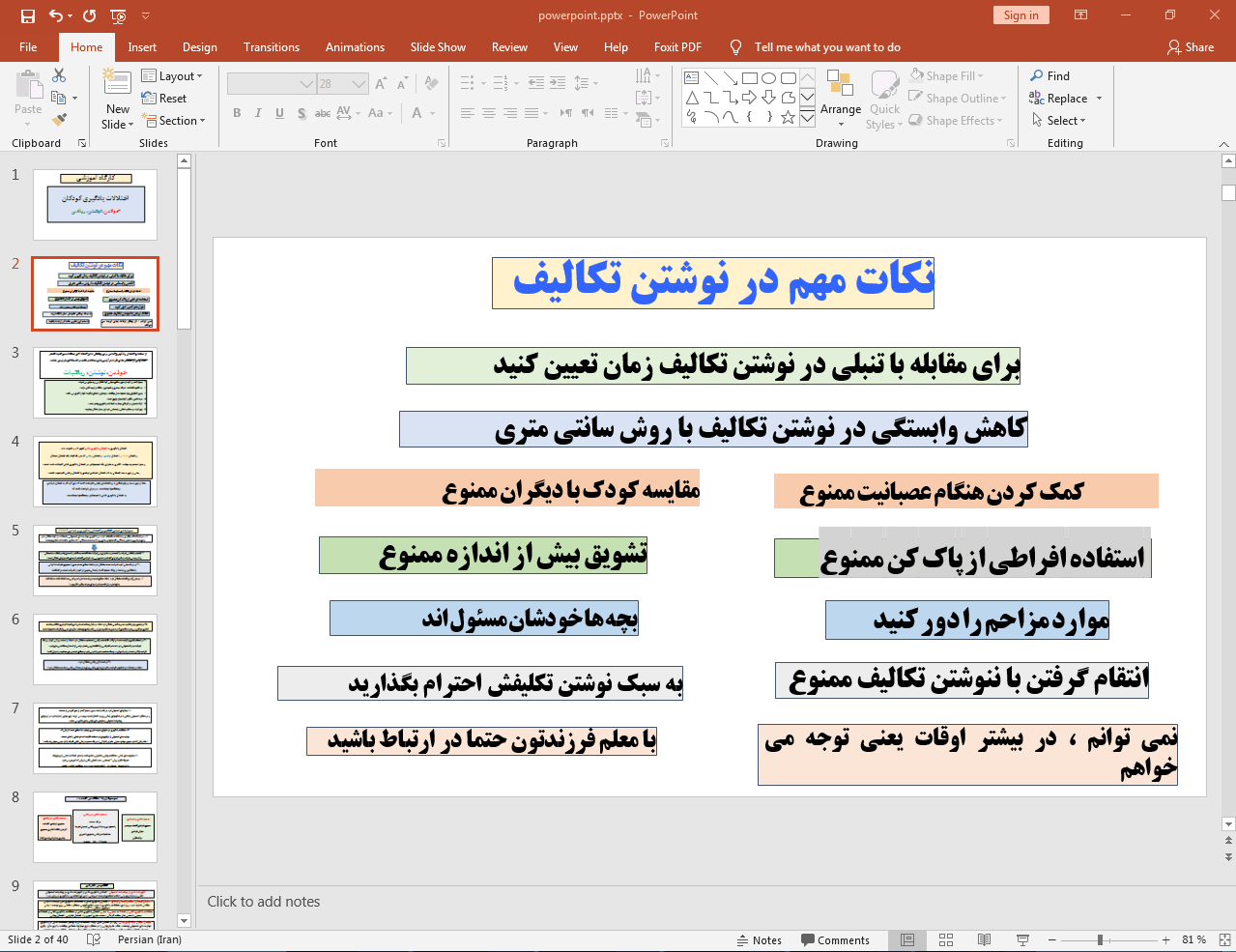Switch to the Design tab
The image size is (1236, 952).
click(199, 47)
